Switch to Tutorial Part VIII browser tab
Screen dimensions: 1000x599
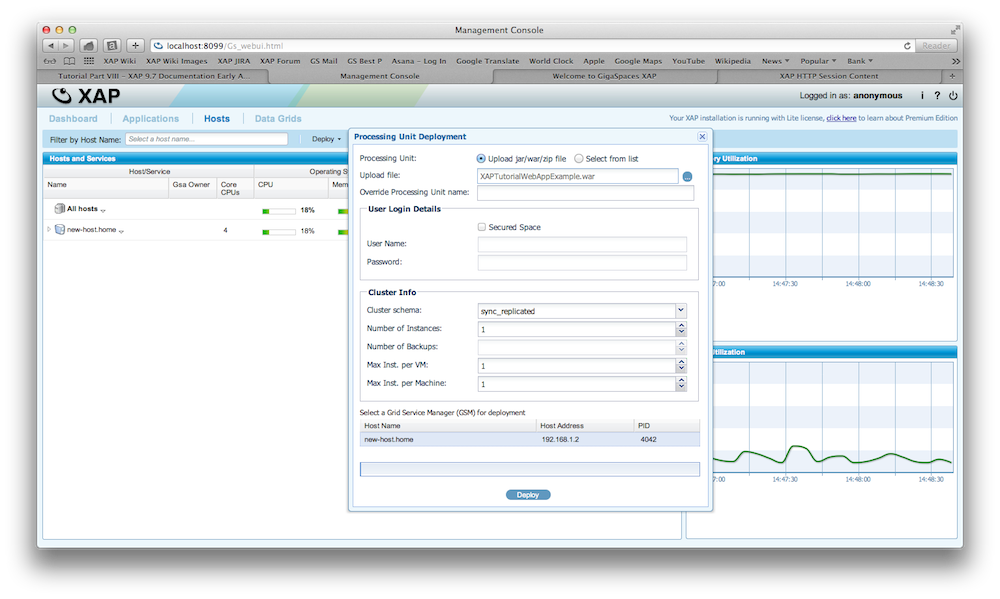pyautogui.click(x=154, y=76)
